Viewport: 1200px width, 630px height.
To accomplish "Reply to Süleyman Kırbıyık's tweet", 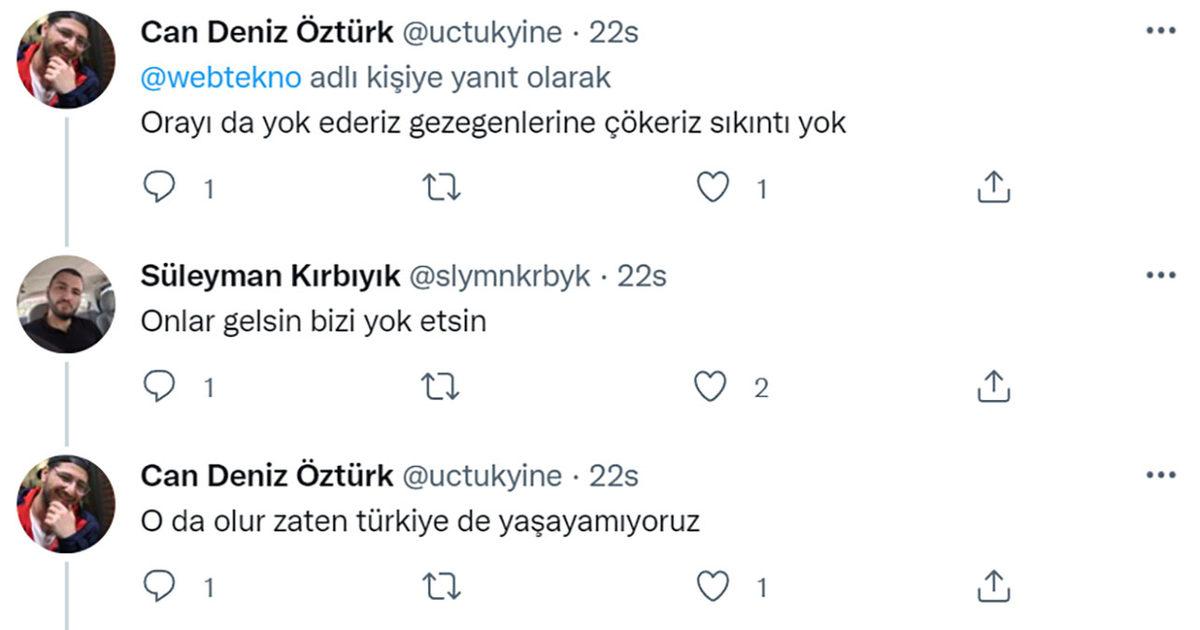I will pyautogui.click(x=159, y=387).
